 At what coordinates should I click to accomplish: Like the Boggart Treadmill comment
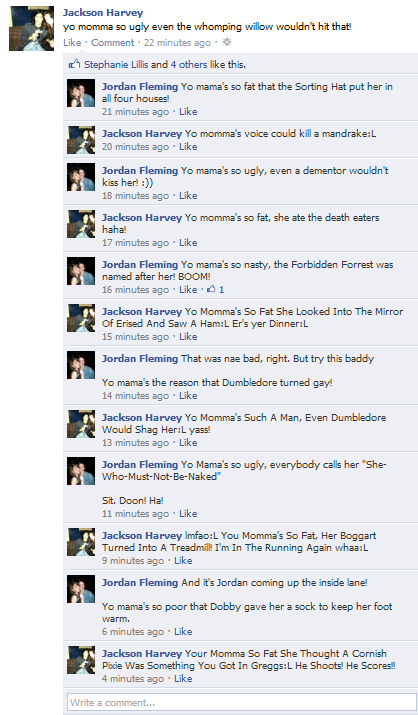coord(183,560)
